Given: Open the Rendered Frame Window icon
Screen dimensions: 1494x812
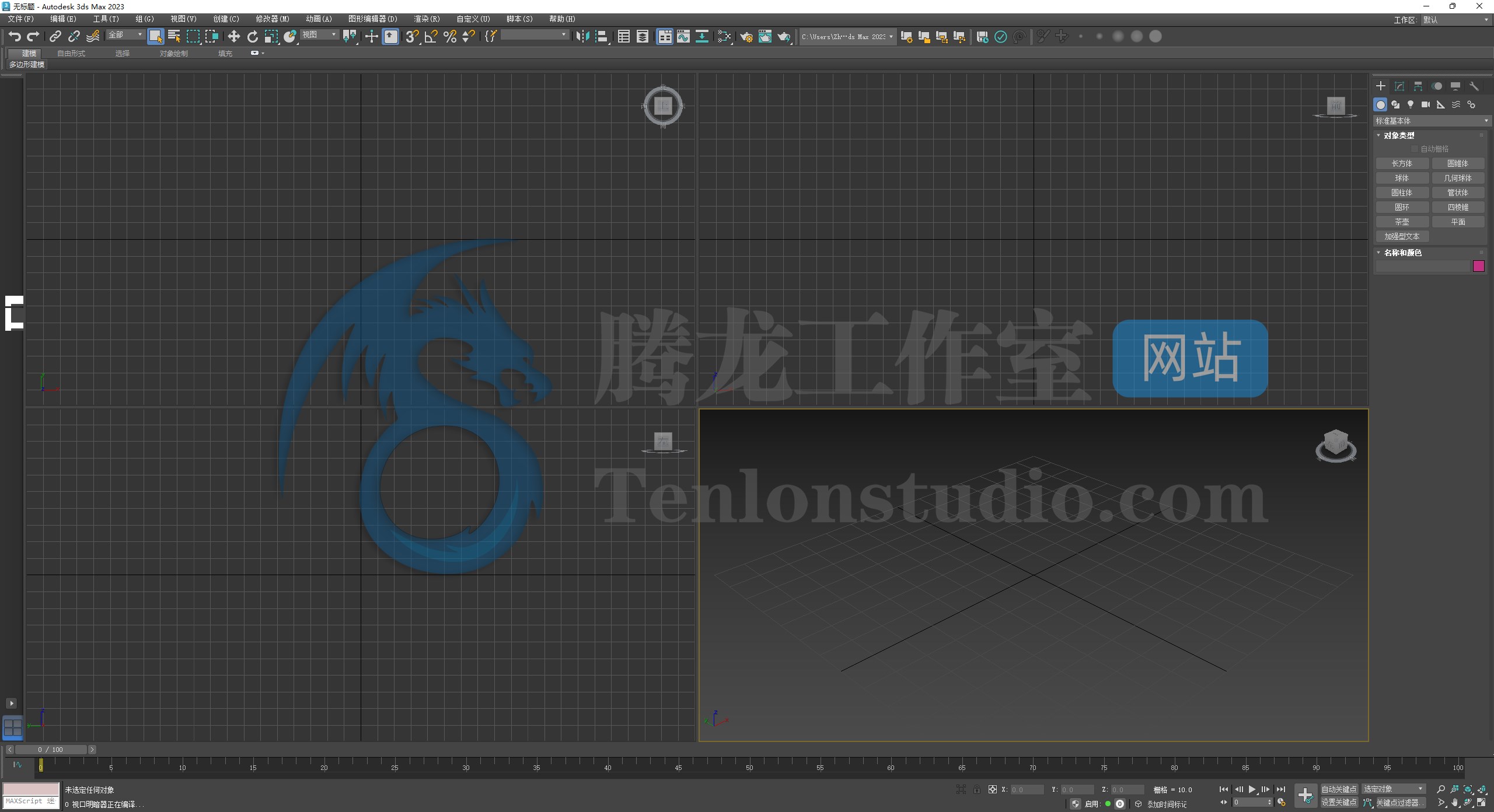Looking at the screenshot, I should [x=765, y=37].
